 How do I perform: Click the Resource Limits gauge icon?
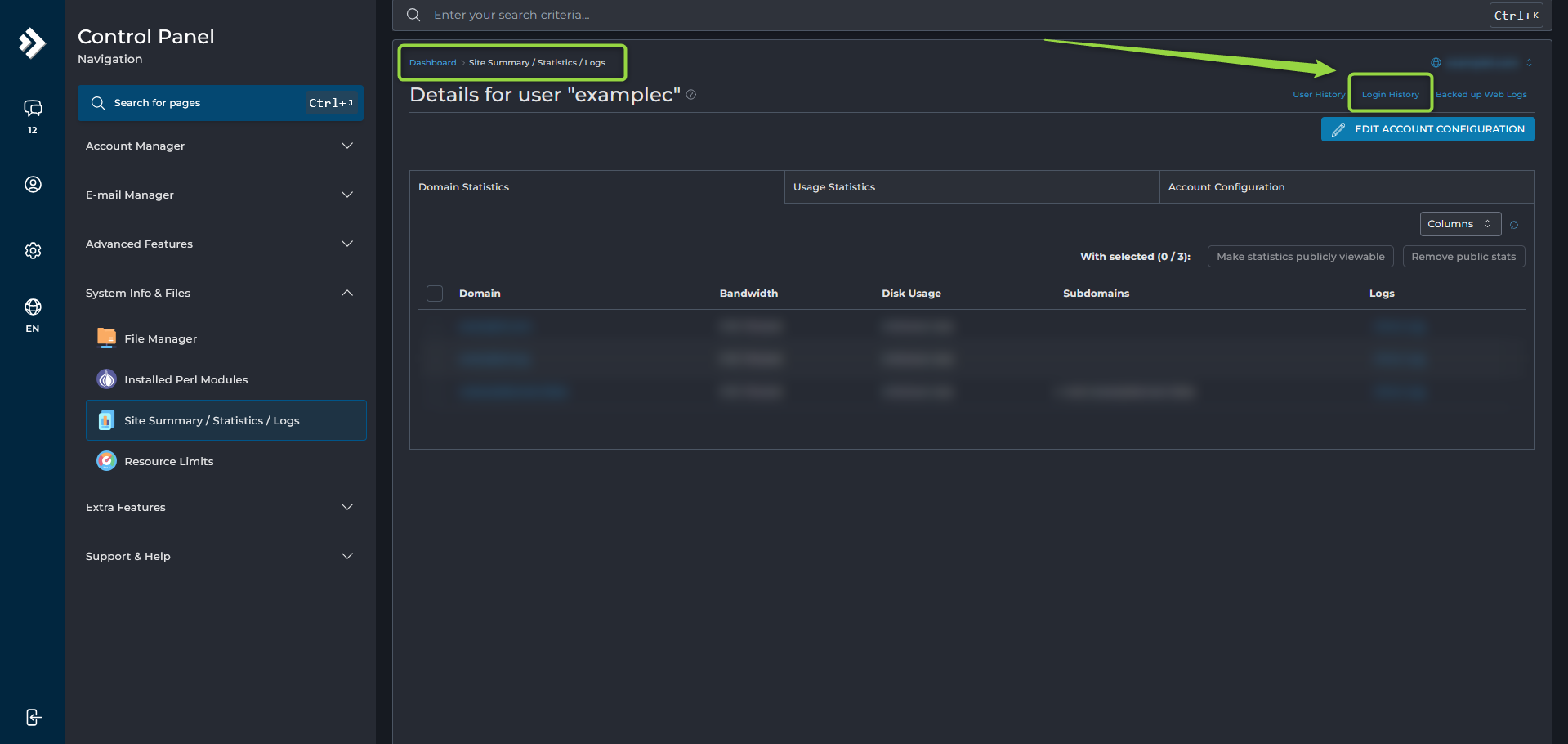tap(106, 461)
